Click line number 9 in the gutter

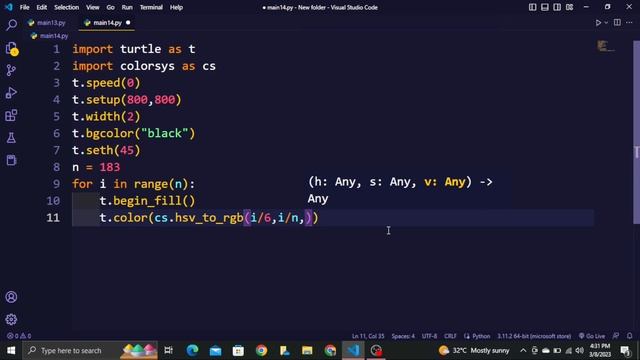(x=56, y=184)
